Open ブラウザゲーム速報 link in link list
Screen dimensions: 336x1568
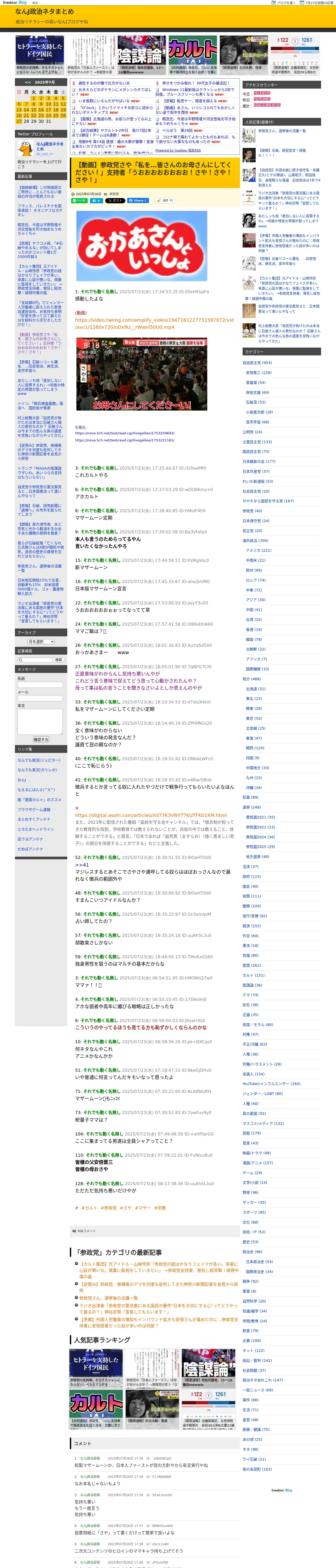(34, 810)
